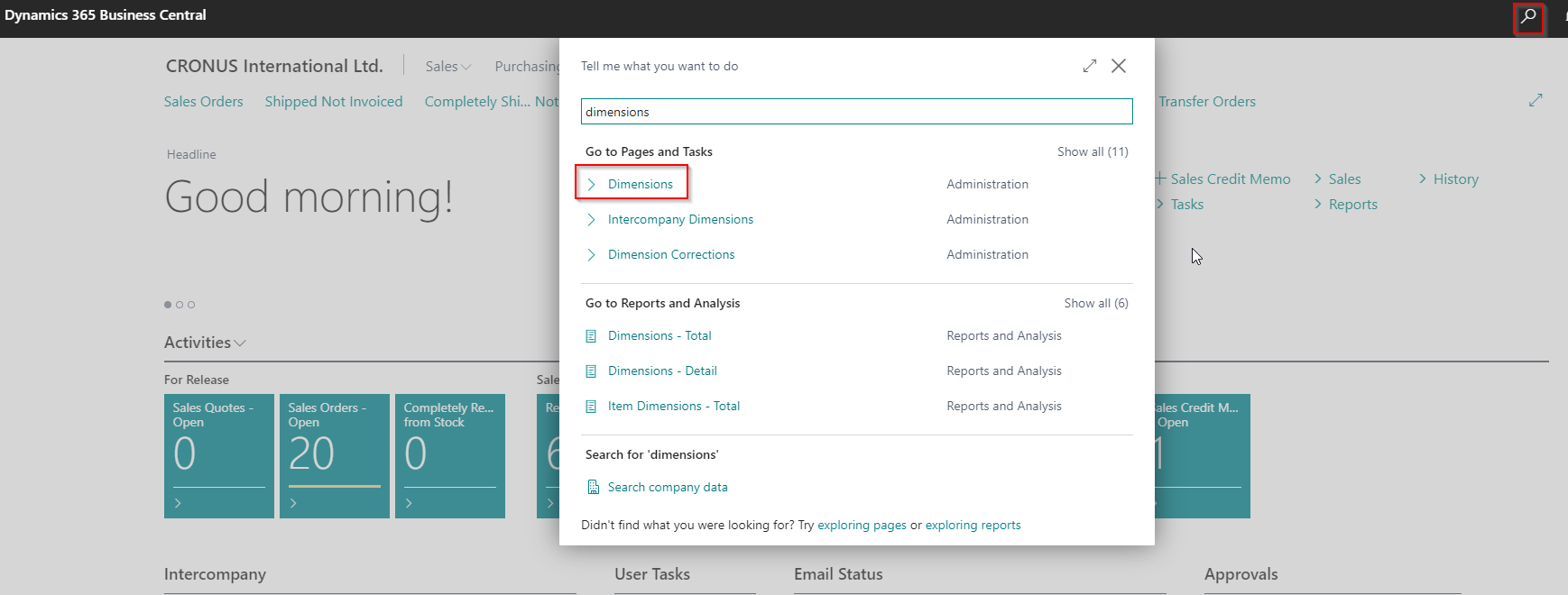
Task: Click the Good morning! headline
Action: click(309, 197)
